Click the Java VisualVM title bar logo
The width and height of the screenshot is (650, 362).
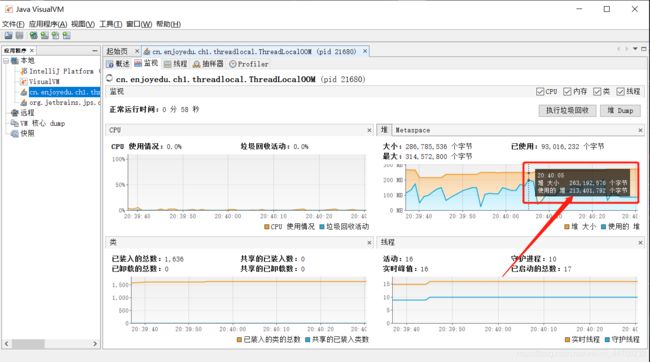pyautogui.click(x=8, y=9)
